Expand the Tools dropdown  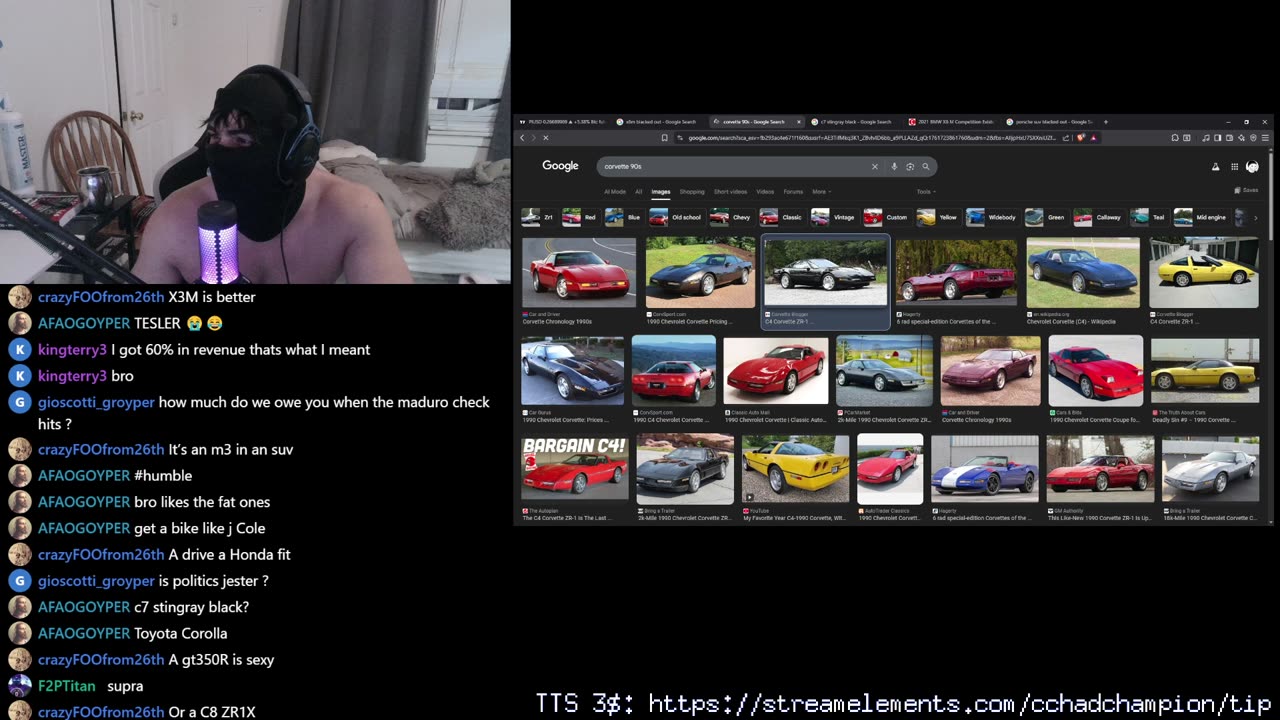click(925, 191)
